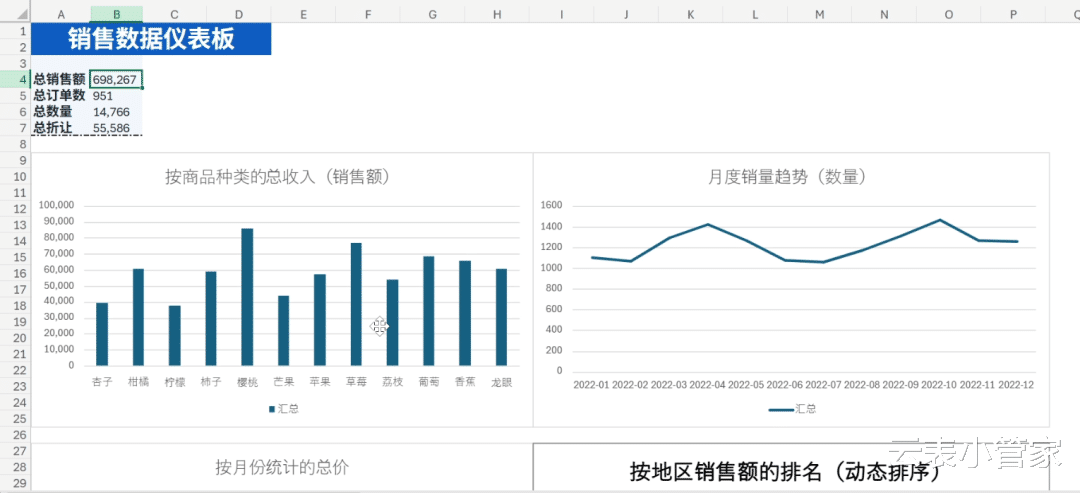Screen dimensions: 1080x493
Task: Click the 汇总 legend in the bar chart
Action: 284,409
